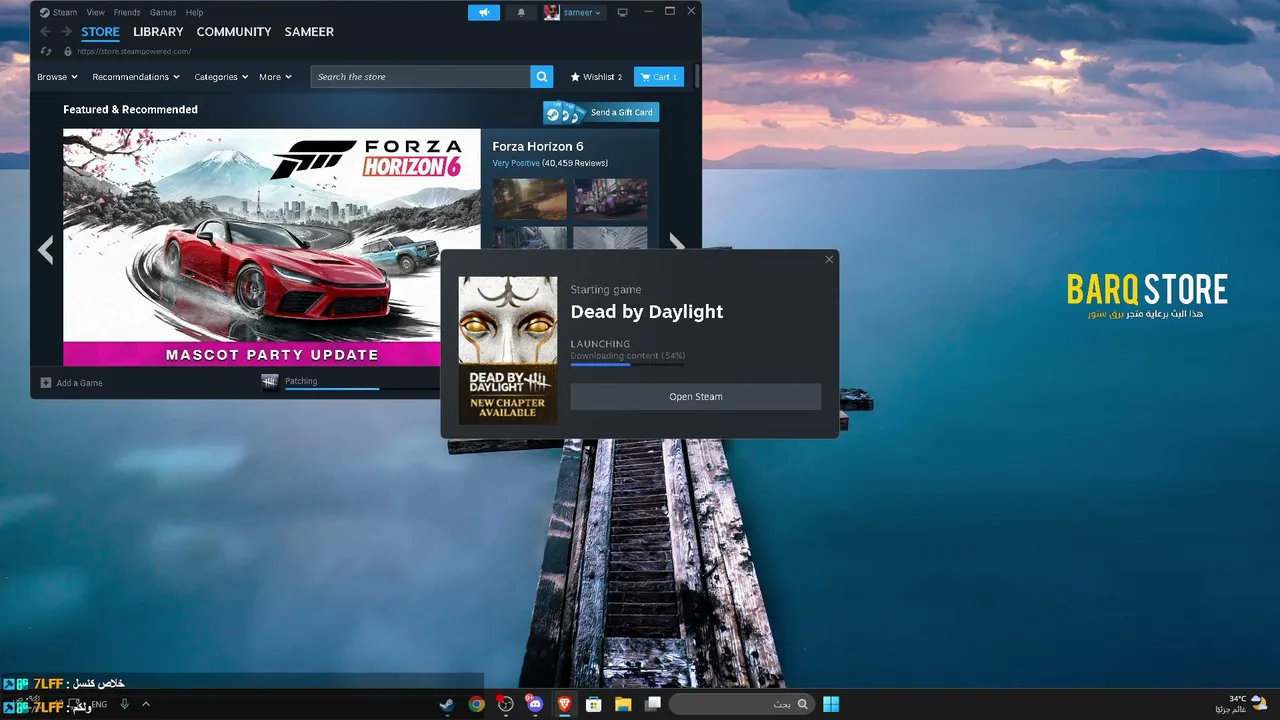This screenshot has height=720, width=1280.
Task: Click the Patching status label
Action: coord(301,381)
